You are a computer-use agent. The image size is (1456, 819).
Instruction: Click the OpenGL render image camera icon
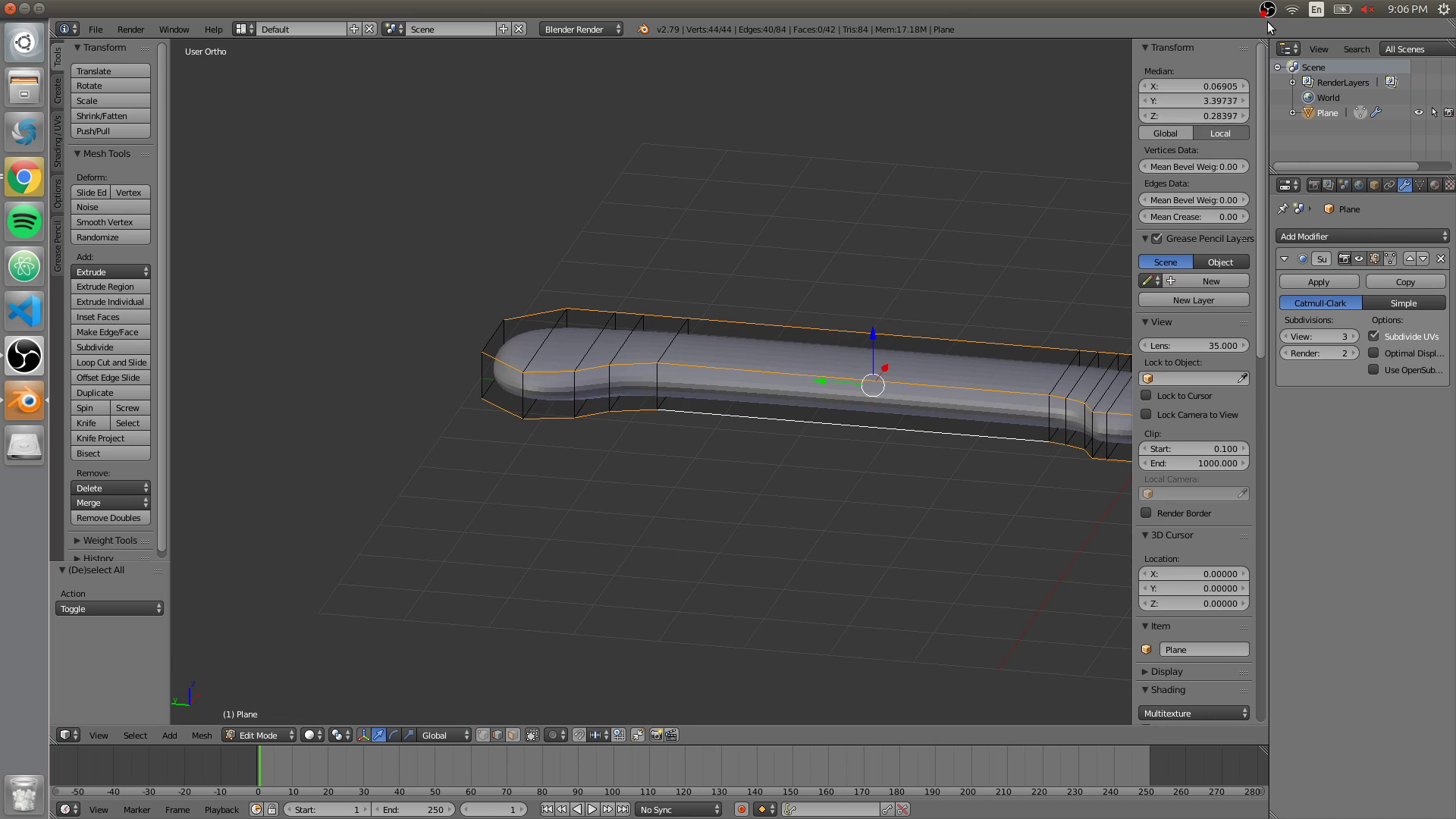[657, 735]
